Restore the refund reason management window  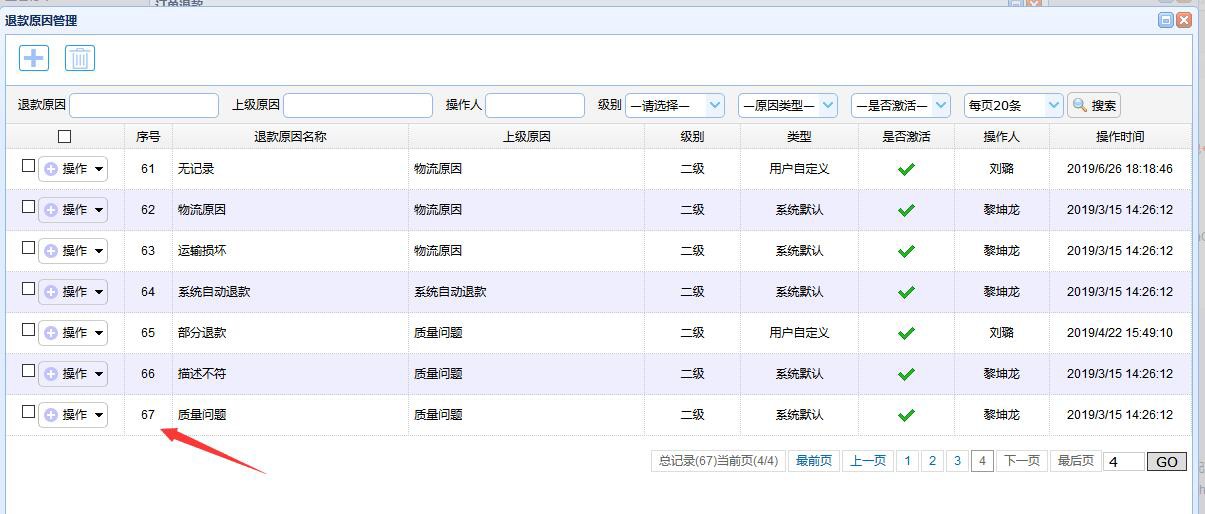coord(1165,20)
